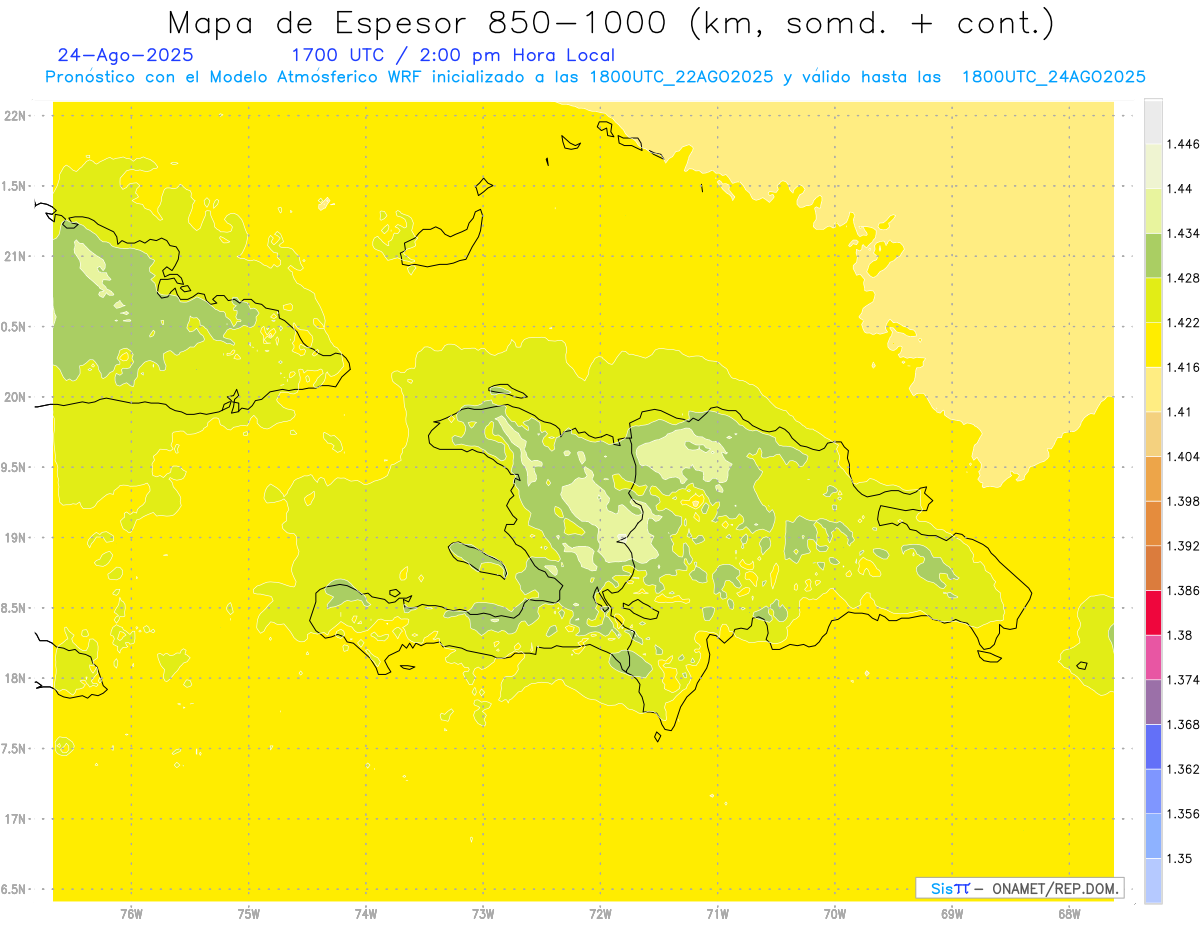This screenshot has height=927, width=1200.
Task: Click the 70W longitude label
Action: pos(835,914)
